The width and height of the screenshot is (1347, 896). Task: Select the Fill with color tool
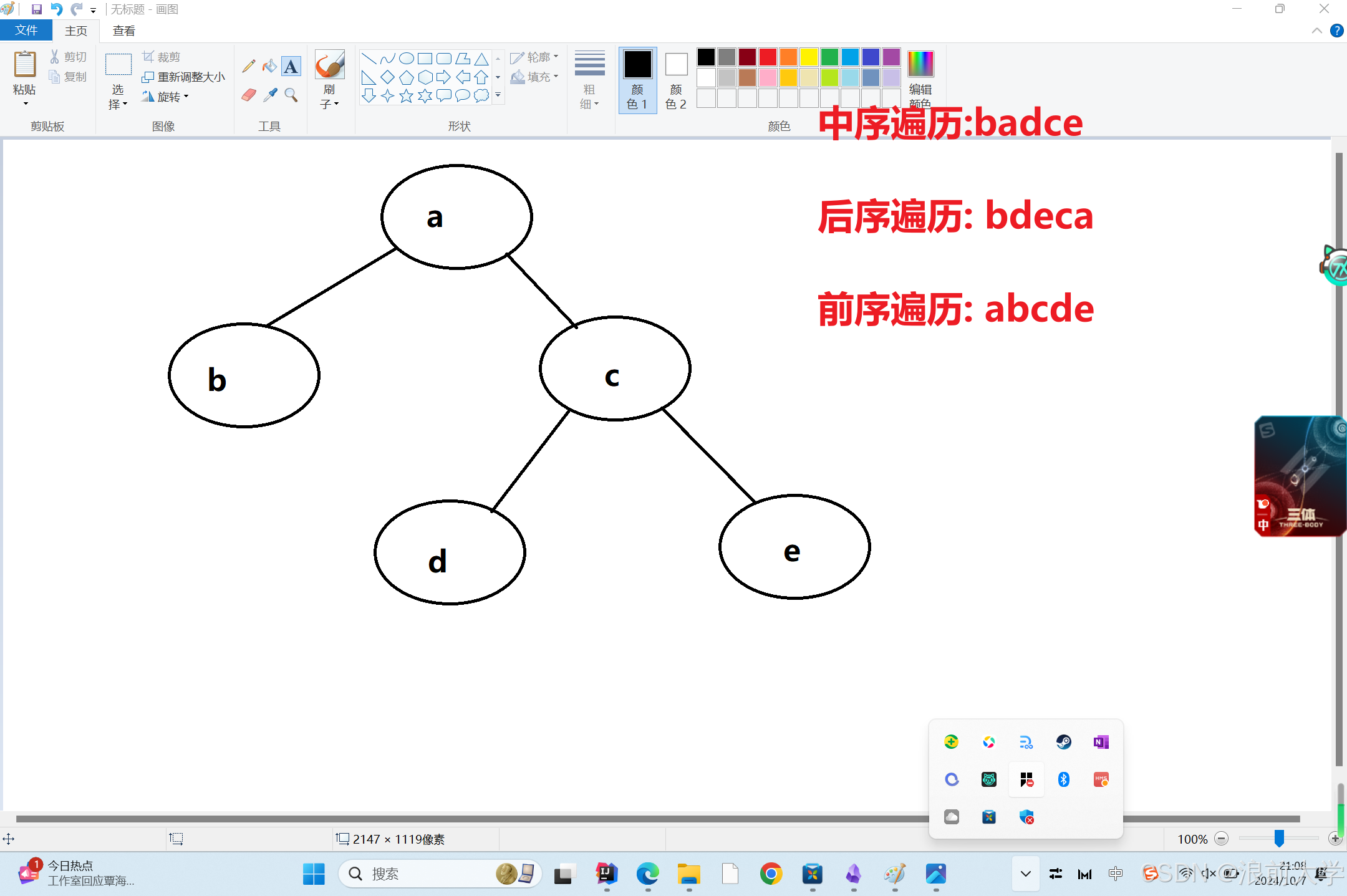pos(269,65)
